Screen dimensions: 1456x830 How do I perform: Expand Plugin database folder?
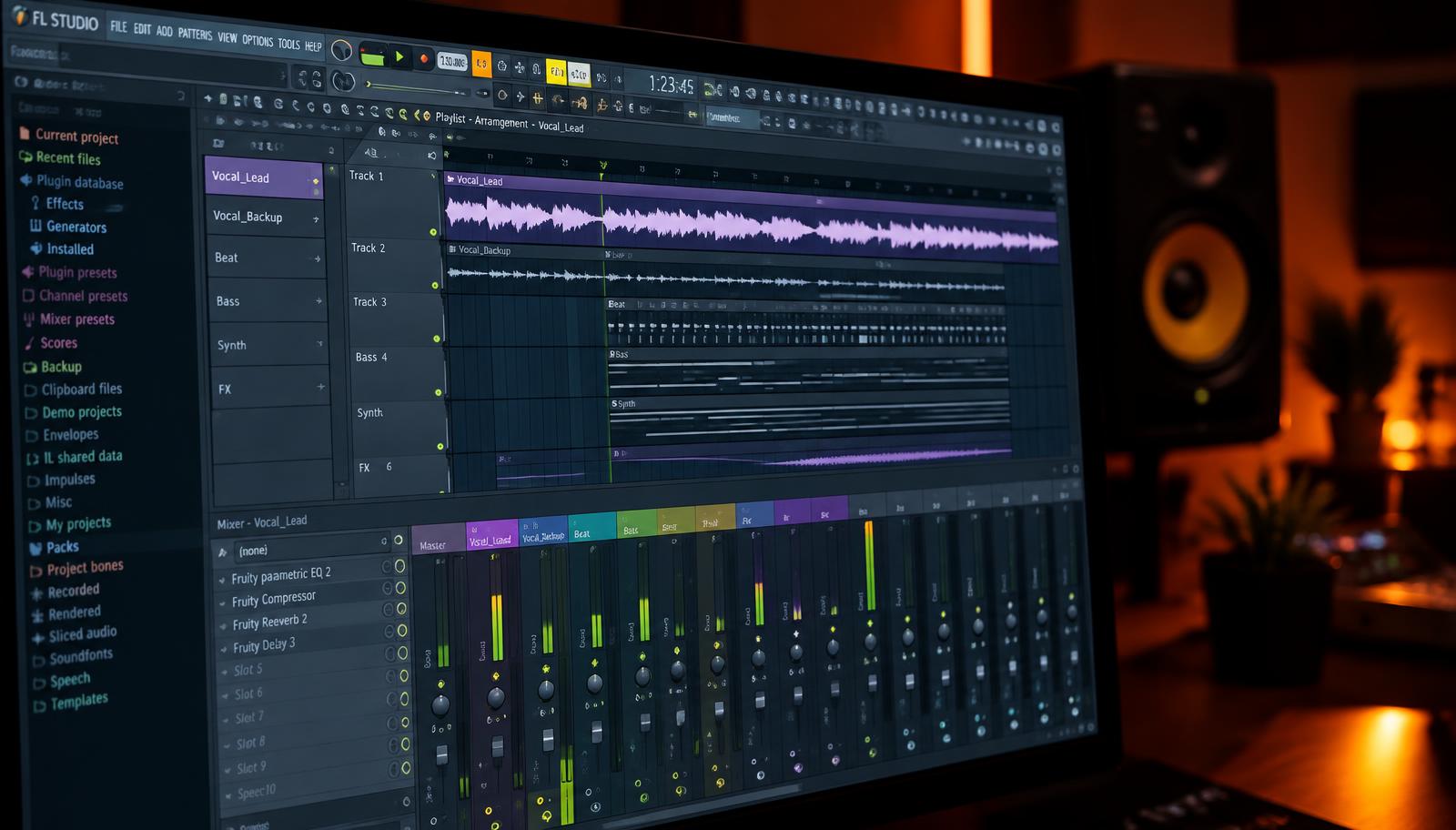point(73,181)
